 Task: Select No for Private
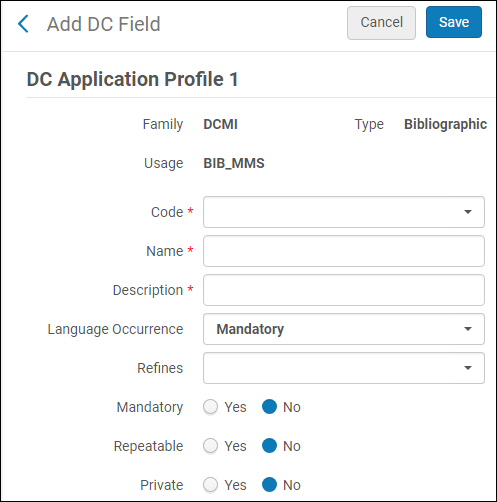click(269, 485)
